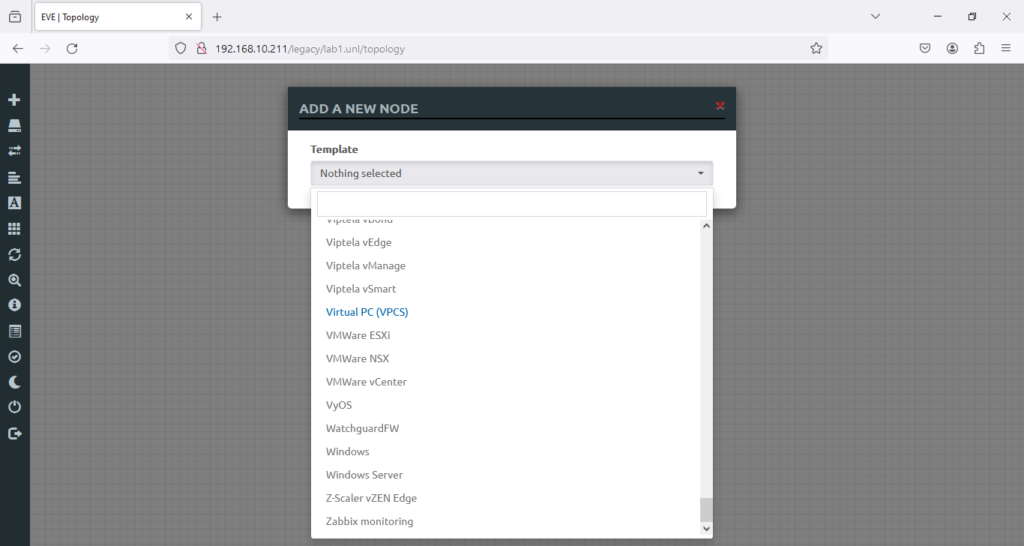
Task: Click the insecure connection lock icon
Action: (x=201, y=48)
